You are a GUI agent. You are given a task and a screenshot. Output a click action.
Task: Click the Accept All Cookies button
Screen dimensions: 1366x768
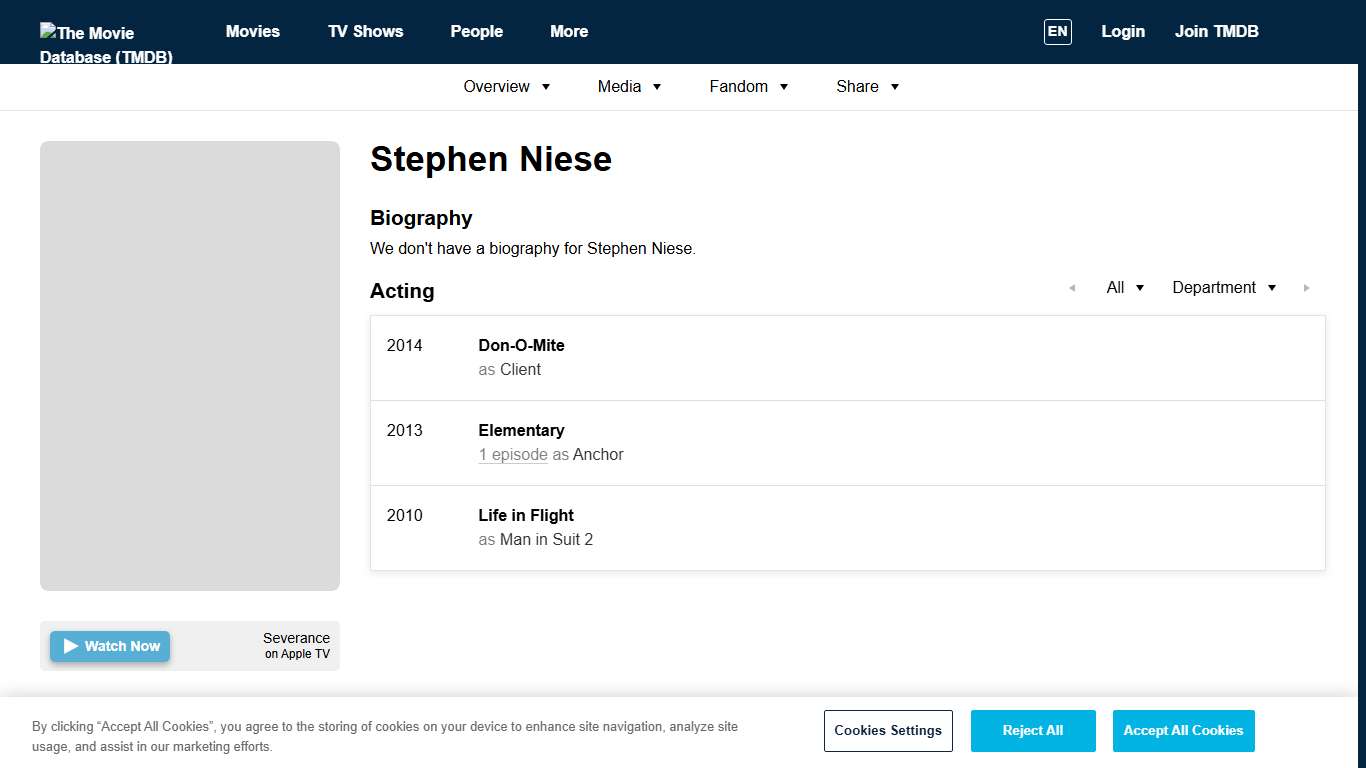tap(1183, 731)
